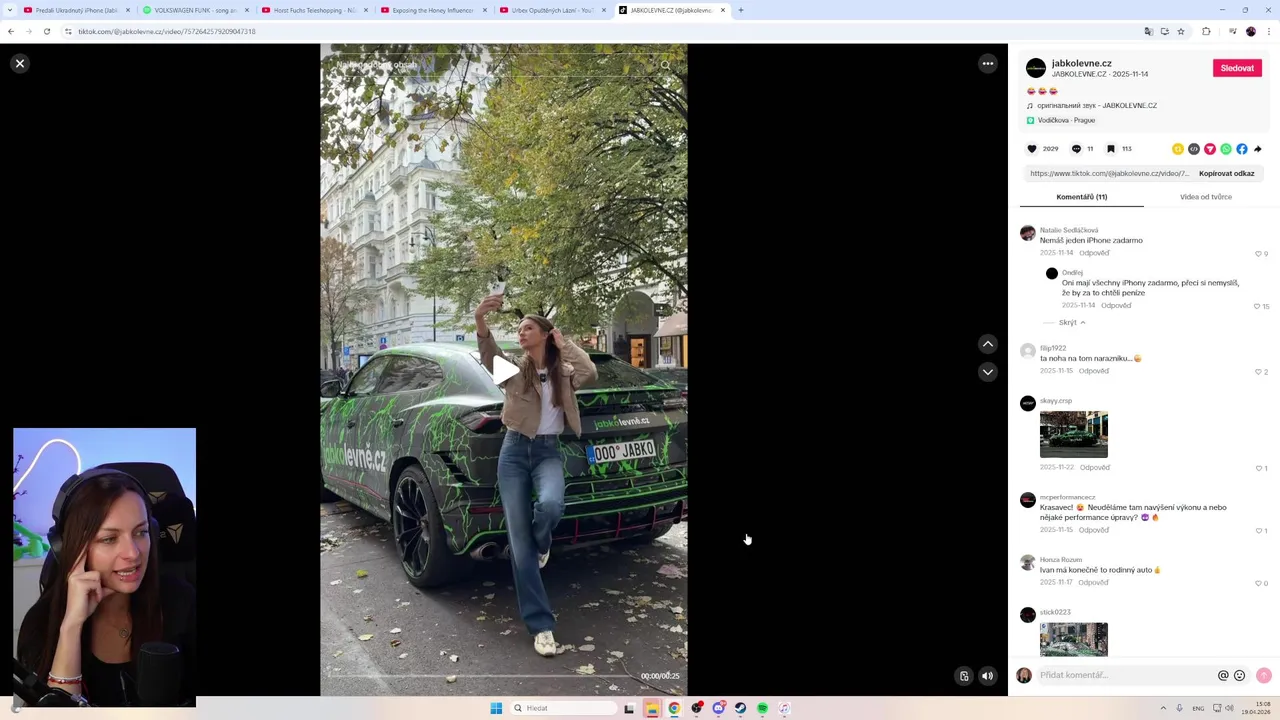Switch to Exposing the Honey Influencer tab

(x=432, y=10)
